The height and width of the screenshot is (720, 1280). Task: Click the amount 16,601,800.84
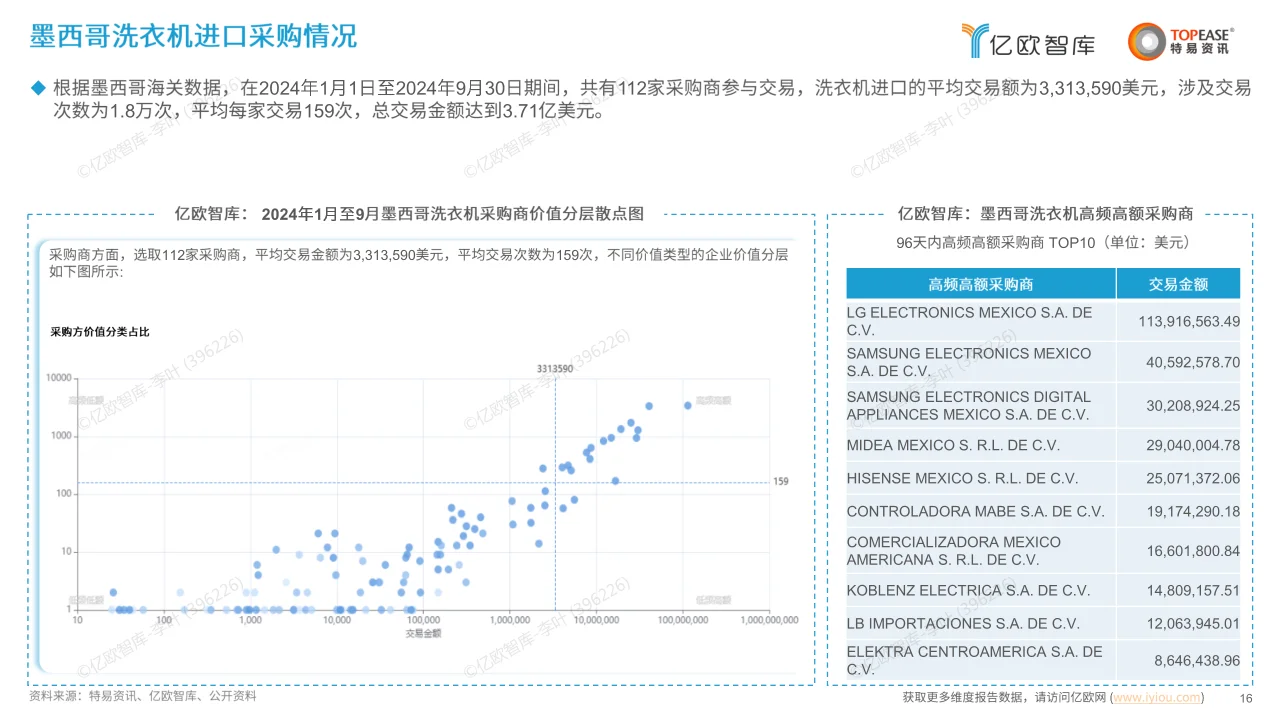[1193, 550]
